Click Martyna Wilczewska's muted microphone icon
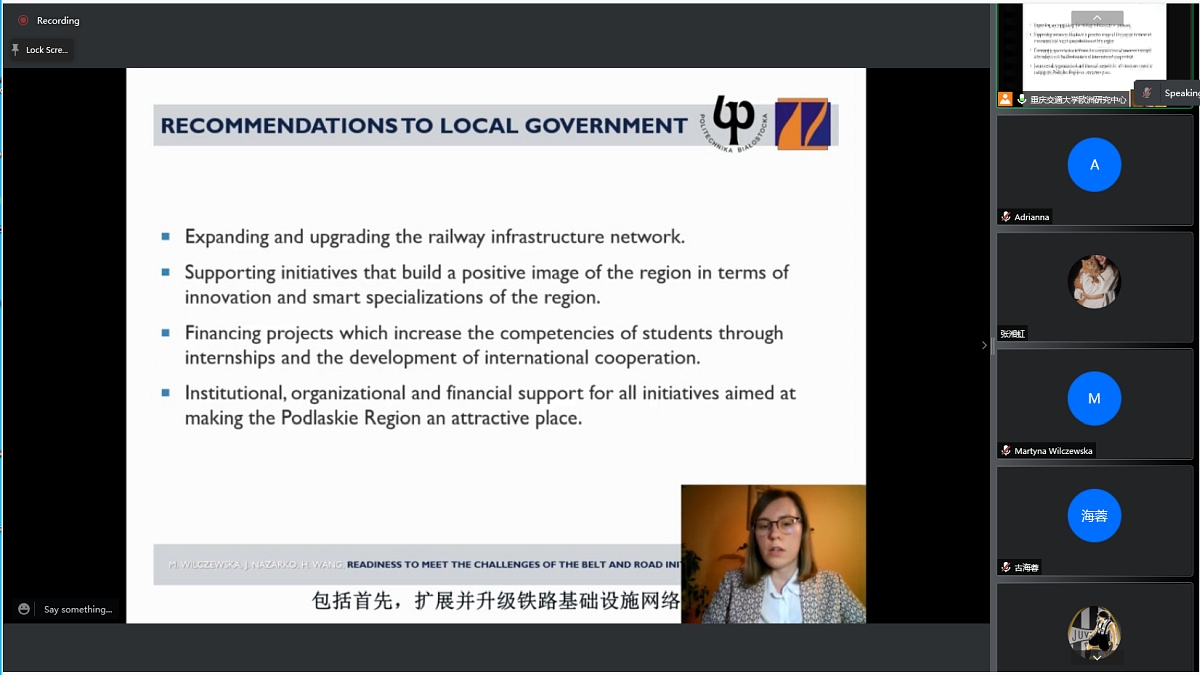This screenshot has width=1200, height=675. point(1006,451)
